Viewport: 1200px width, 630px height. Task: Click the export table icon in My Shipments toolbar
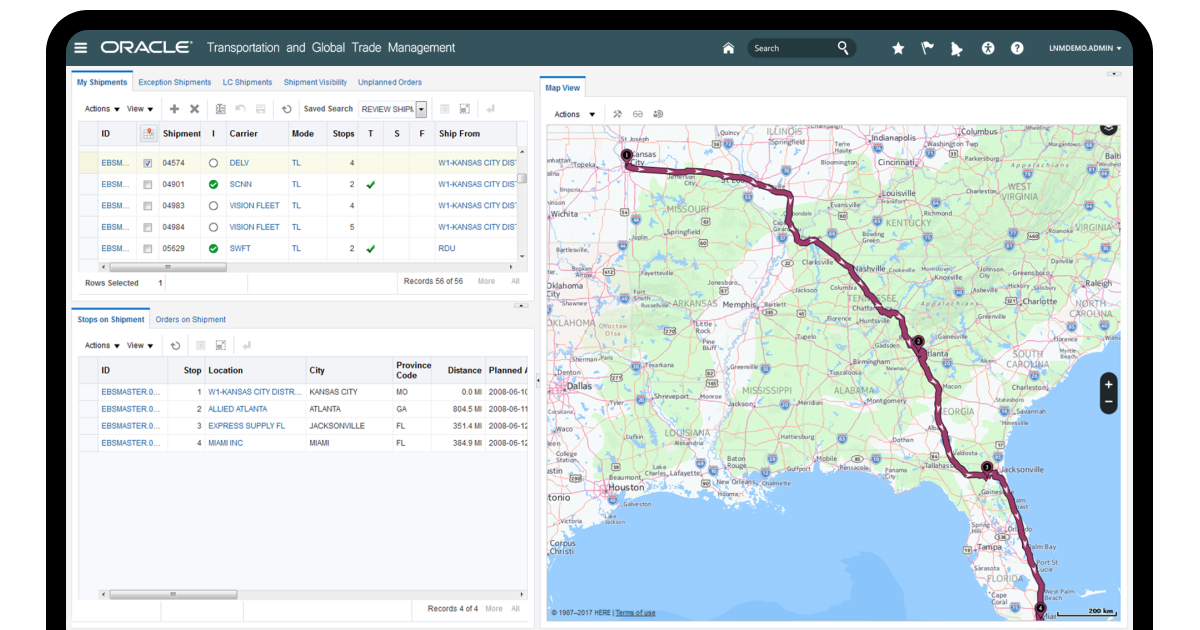(221, 109)
